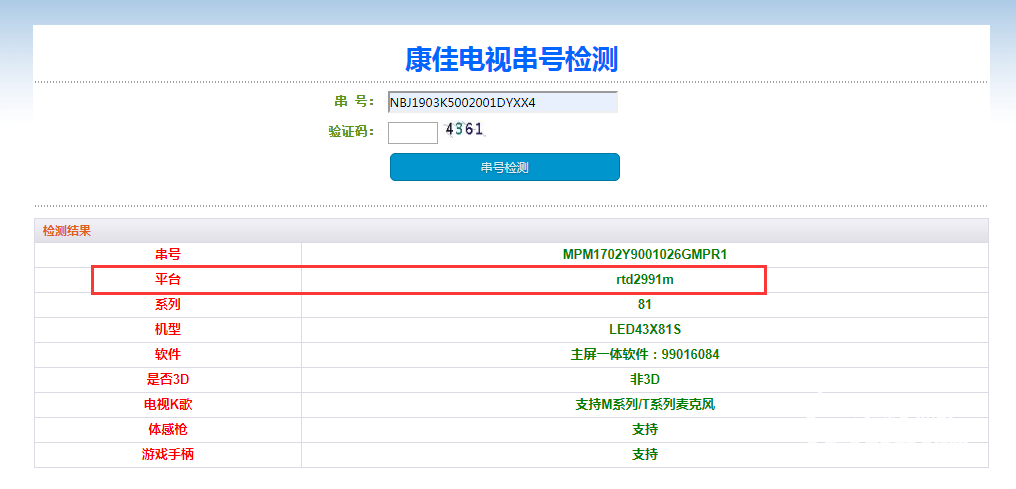Click the 串号检测 button

(505, 167)
